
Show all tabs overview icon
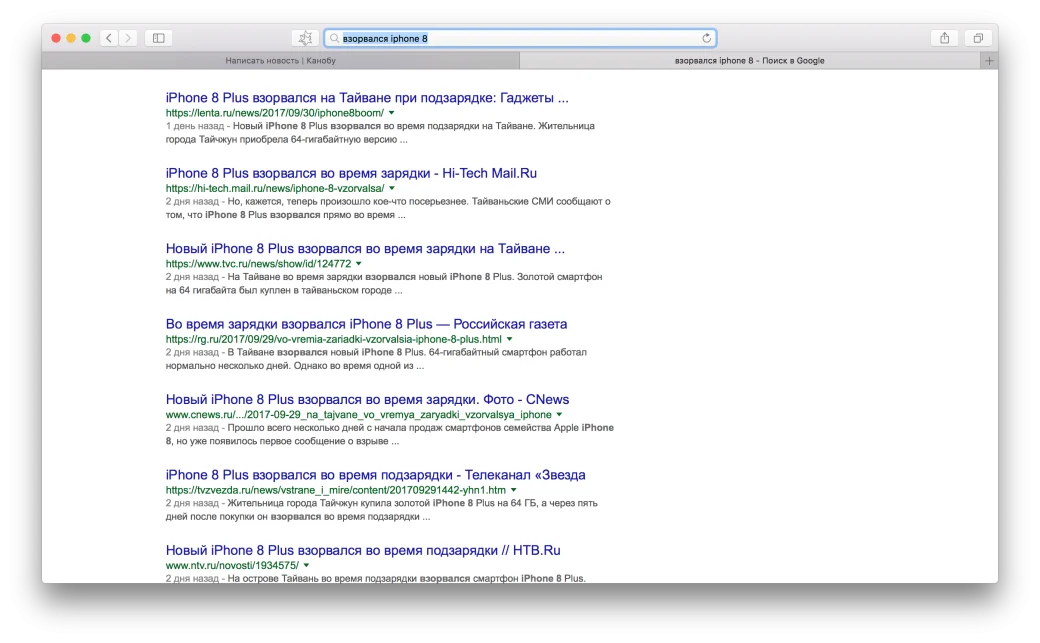pos(978,38)
